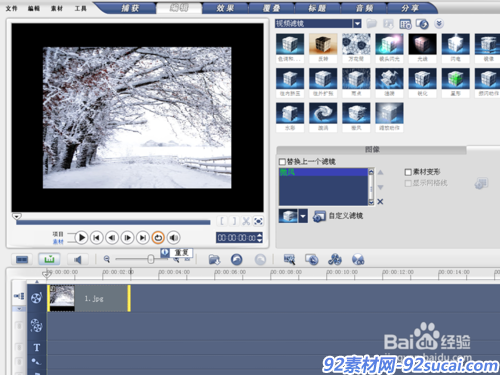500x375 pixels.
Task: Jump to end of the clip
Action: (x=143, y=238)
